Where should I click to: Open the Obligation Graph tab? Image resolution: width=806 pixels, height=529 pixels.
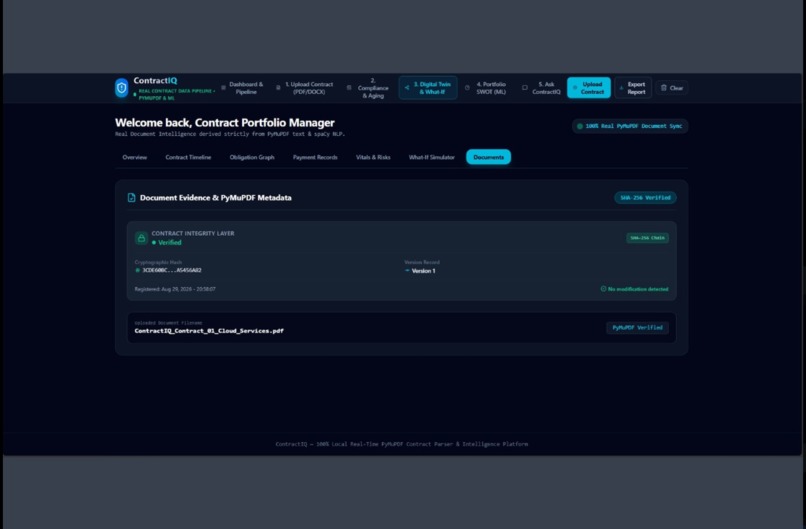pyautogui.click(x=252, y=157)
